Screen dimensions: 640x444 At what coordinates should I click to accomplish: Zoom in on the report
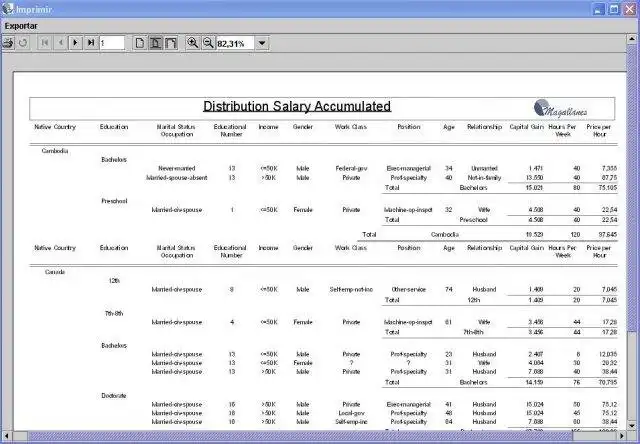coord(193,43)
